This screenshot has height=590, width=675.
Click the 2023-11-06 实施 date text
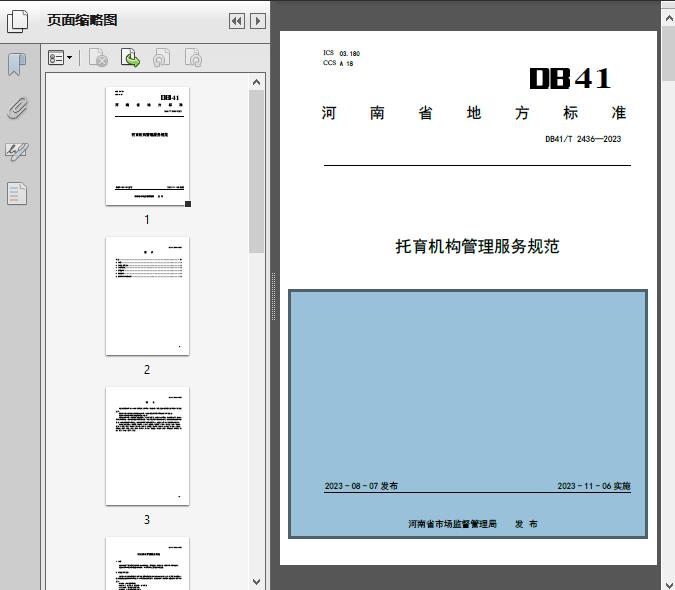[594, 486]
